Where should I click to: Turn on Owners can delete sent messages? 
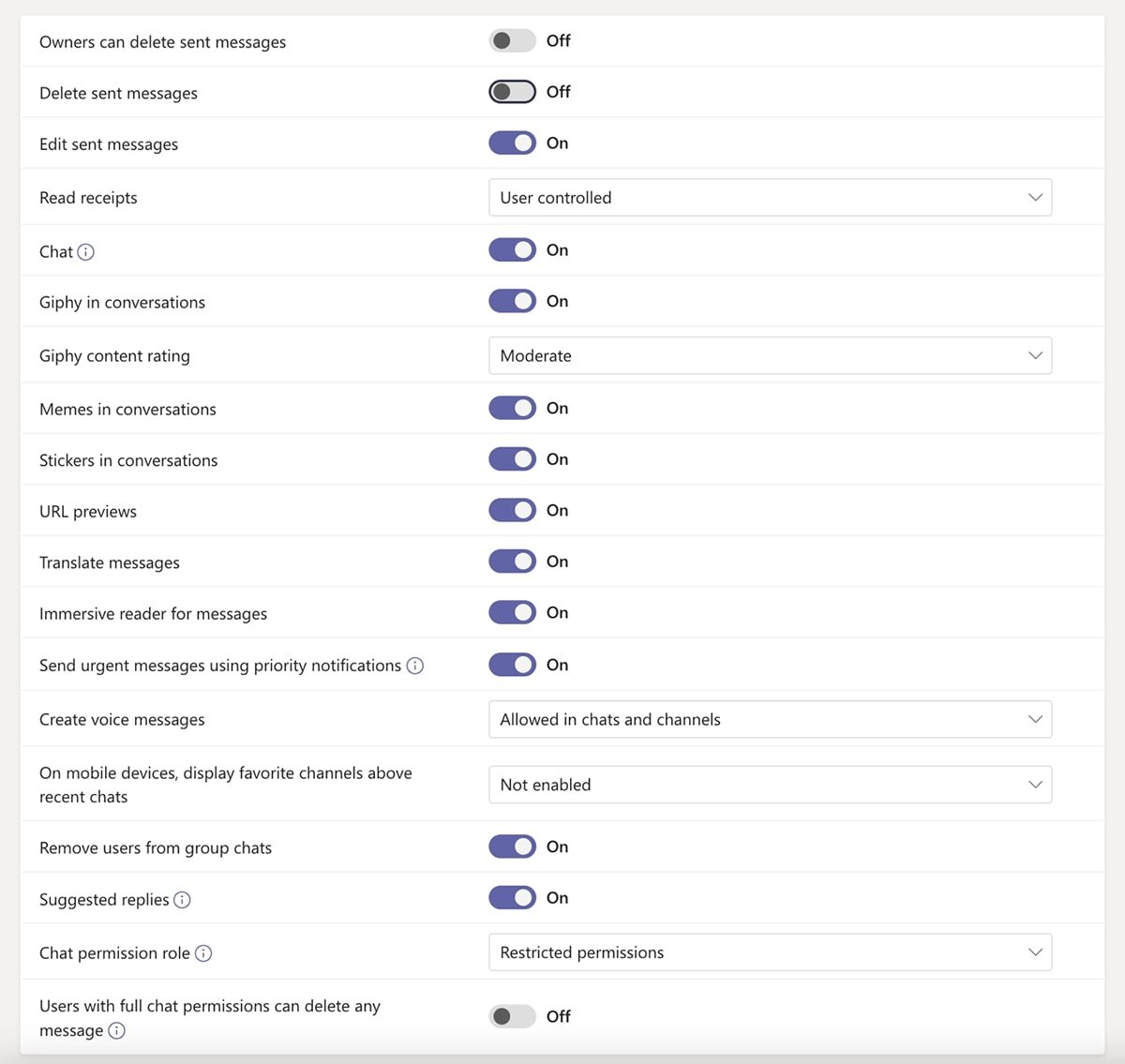coord(511,40)
